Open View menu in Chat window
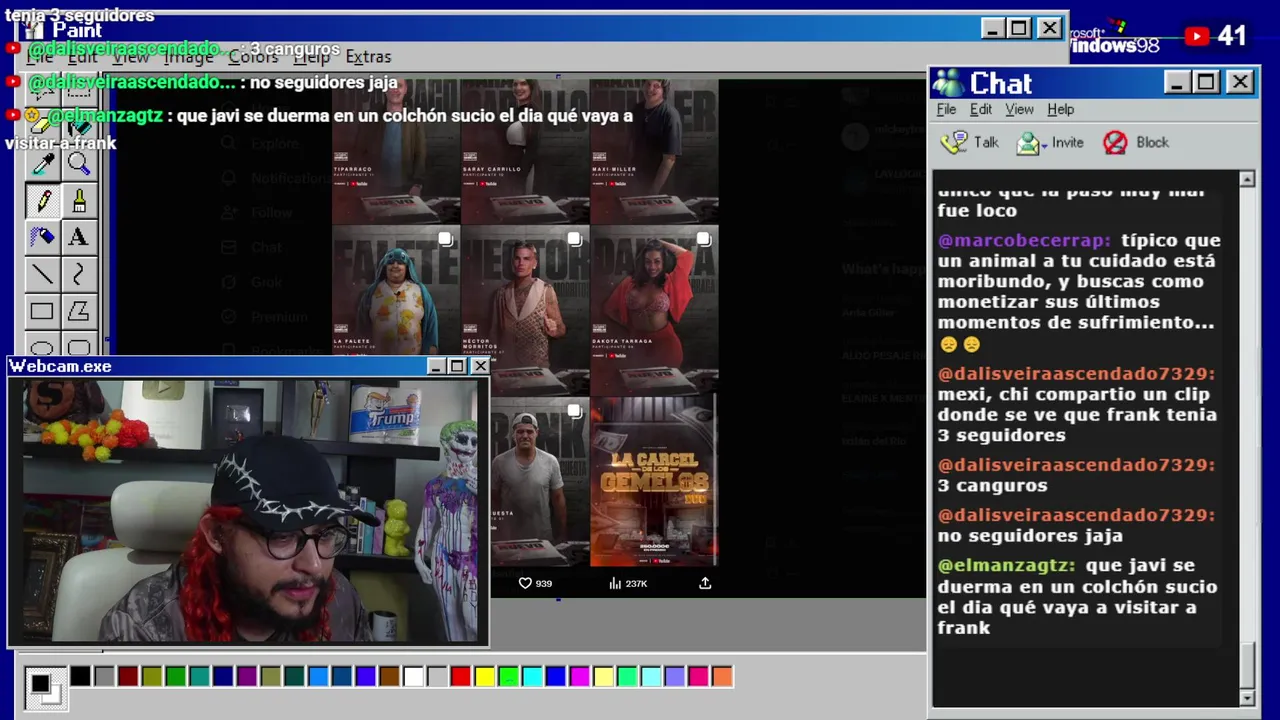1280x720 pixels. tap(1019, 110)
